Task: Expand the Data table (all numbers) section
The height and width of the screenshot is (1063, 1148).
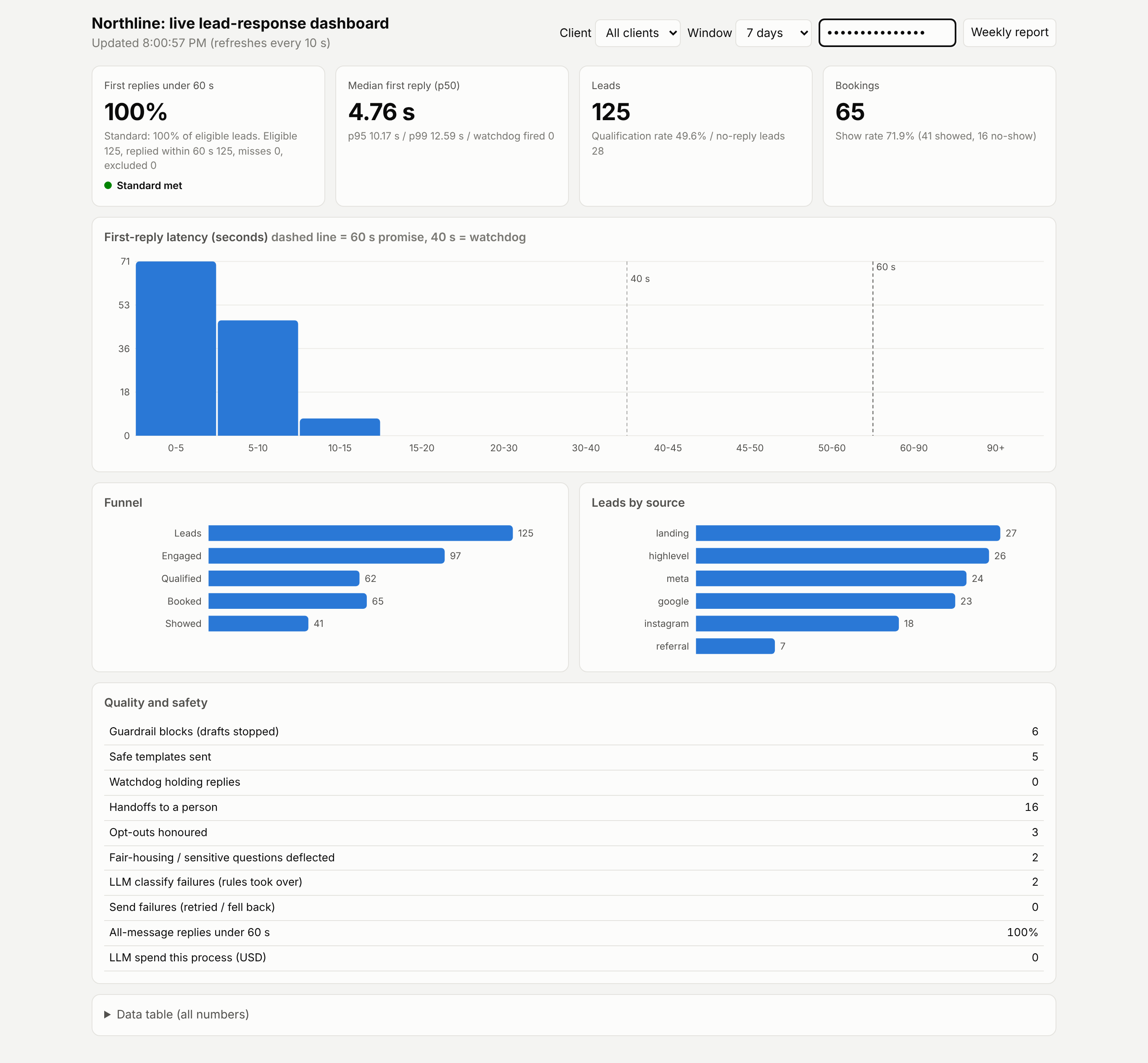Action: 176,1014
